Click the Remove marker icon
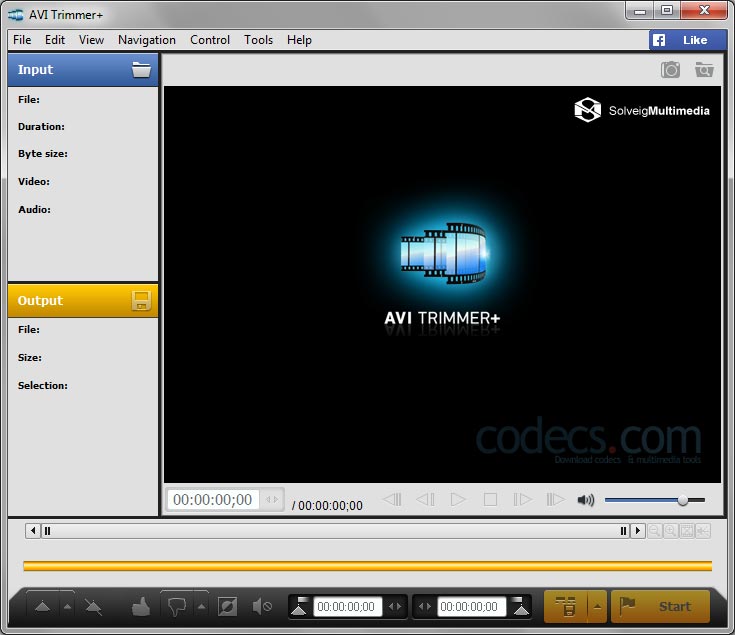The image size is (735, 635). (93, 607)
